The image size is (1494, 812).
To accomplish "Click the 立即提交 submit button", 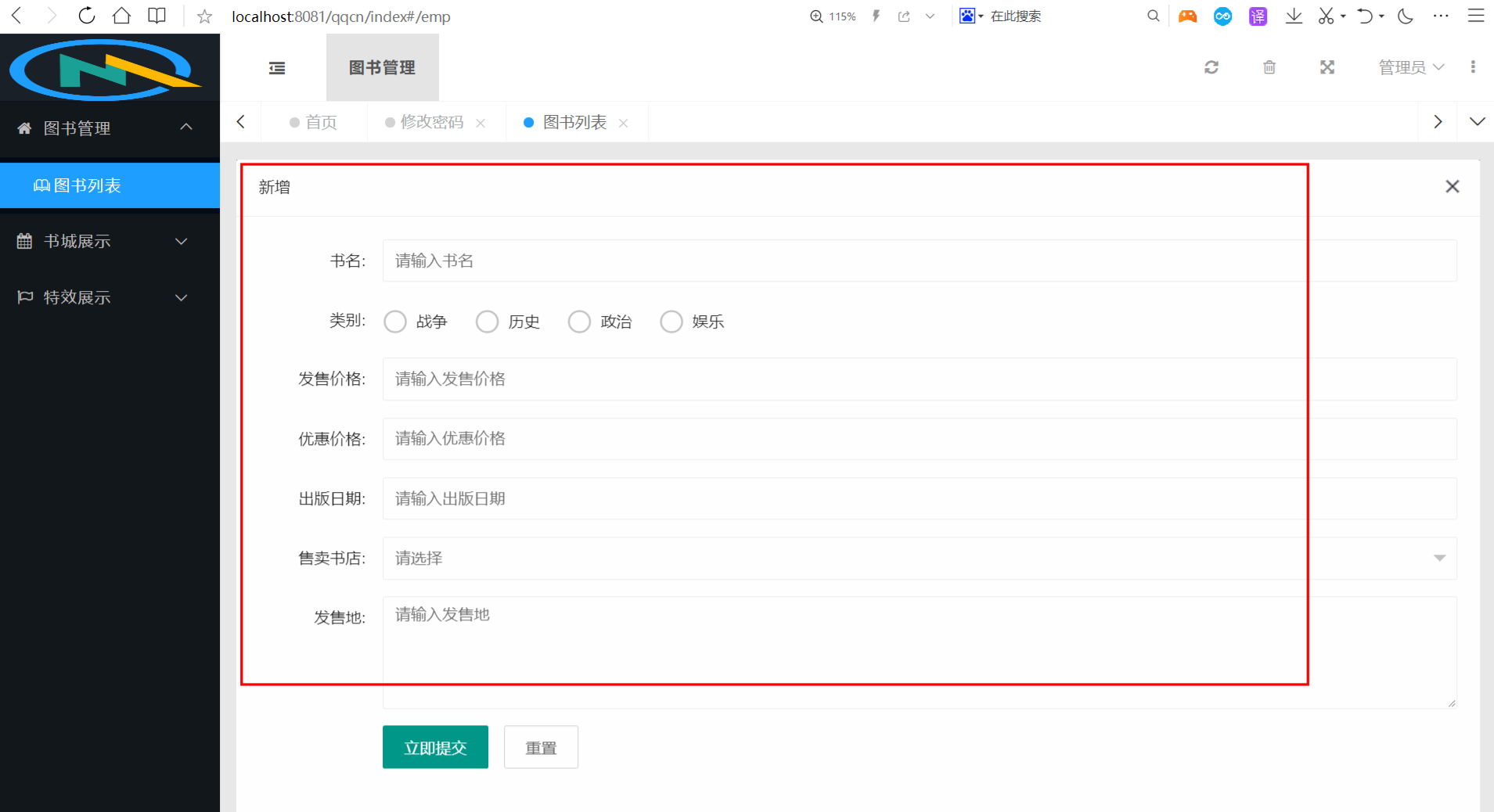I will 435,747.
